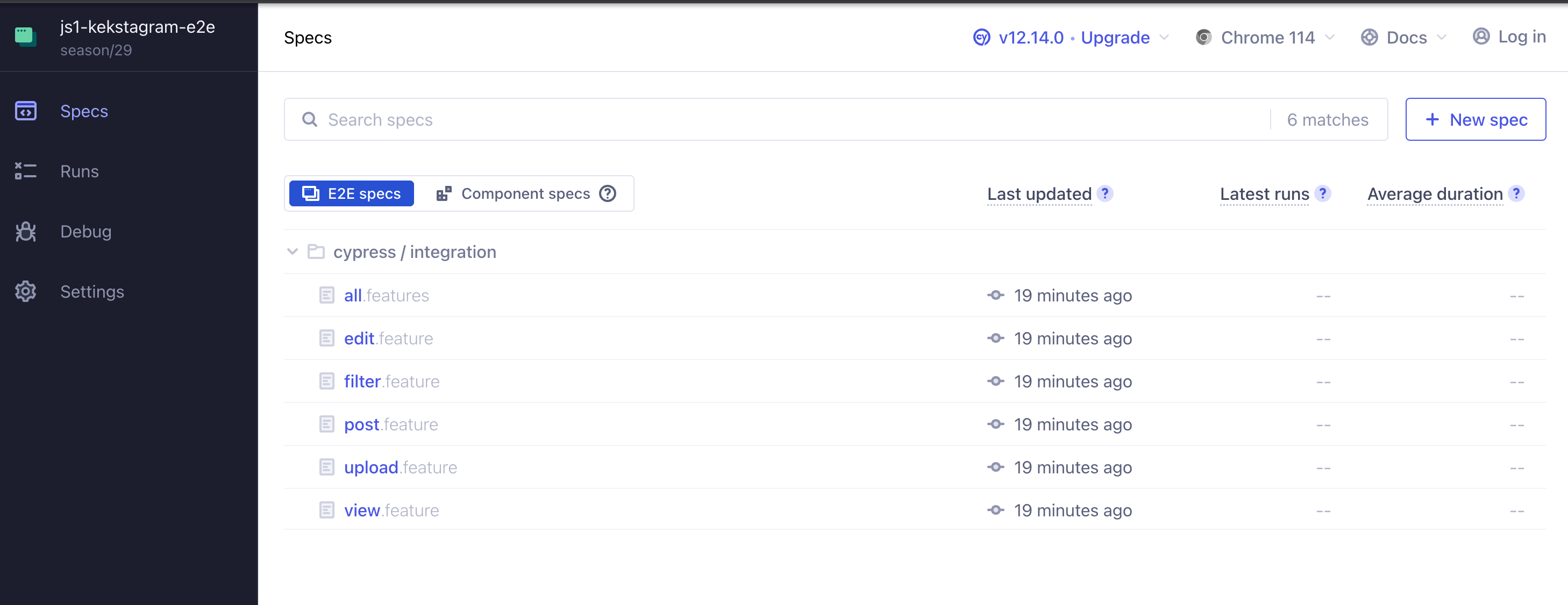Click the Latest runs help question icon
Viewport: 1568px width, 605px height.
(x=1322, y=193)
